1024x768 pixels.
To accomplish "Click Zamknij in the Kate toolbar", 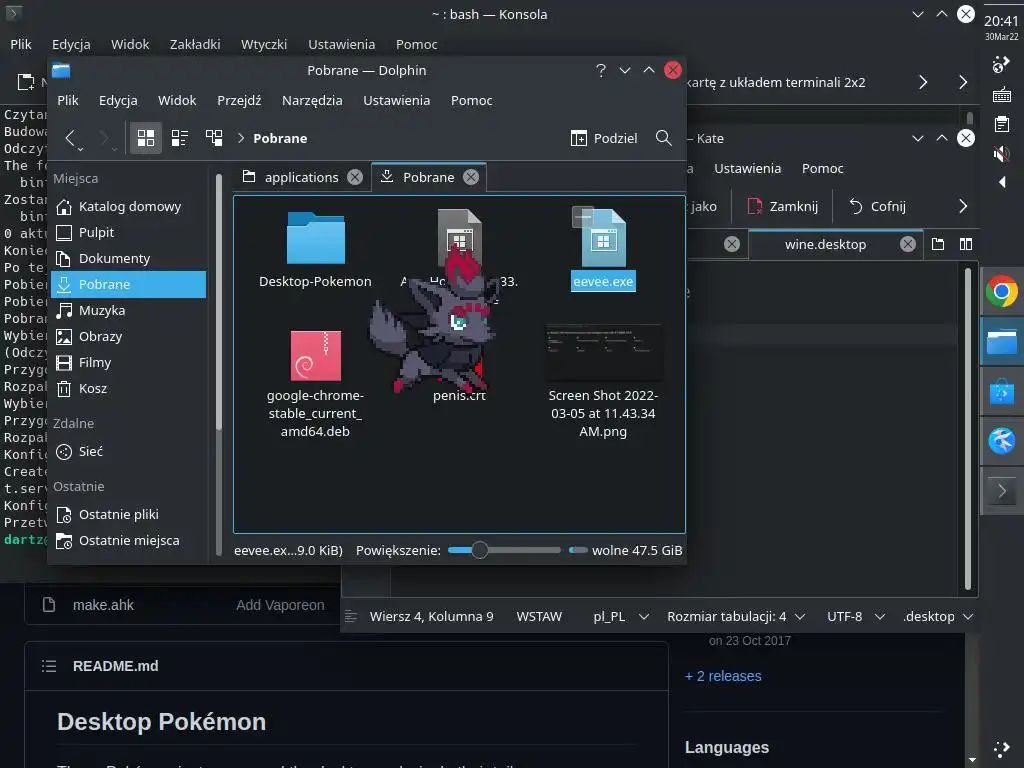I will point(782,206).
